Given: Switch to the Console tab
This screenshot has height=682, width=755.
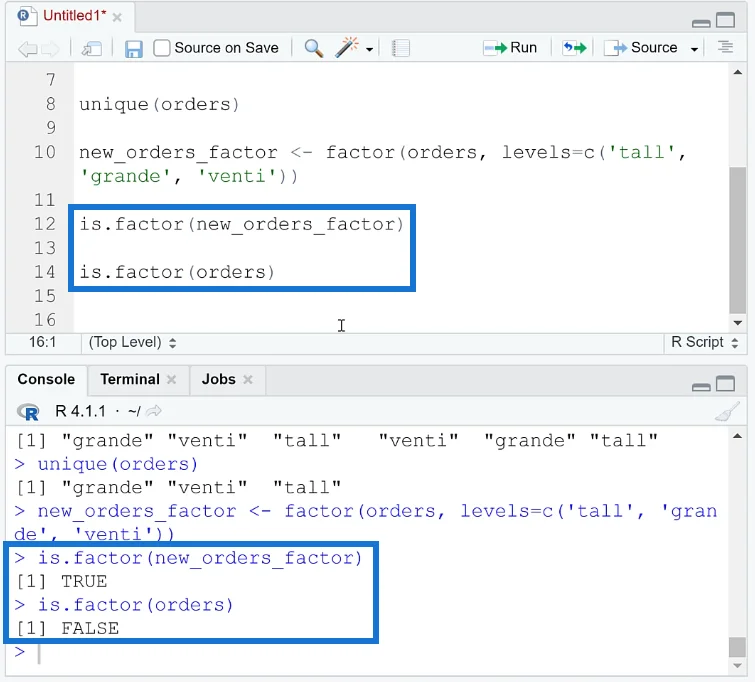Looking at the screenshot, I should [46, 380].
